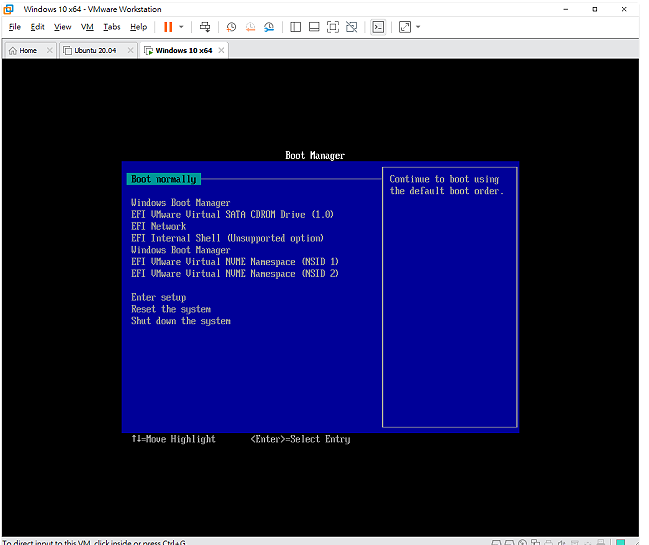Click the stretch guest display icon

(405, 27)
